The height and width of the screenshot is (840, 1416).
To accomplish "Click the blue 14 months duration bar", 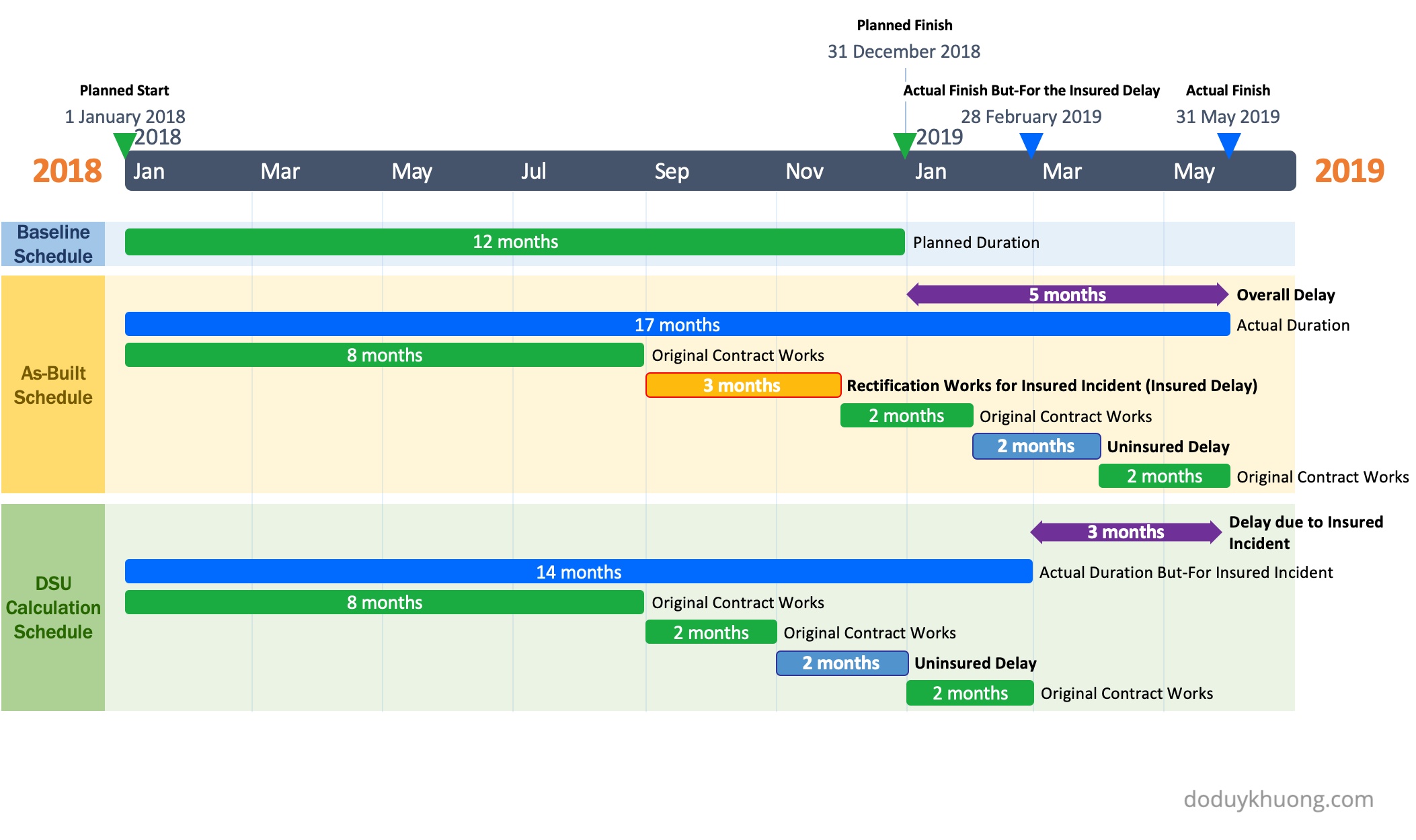I will pos(578,572).
